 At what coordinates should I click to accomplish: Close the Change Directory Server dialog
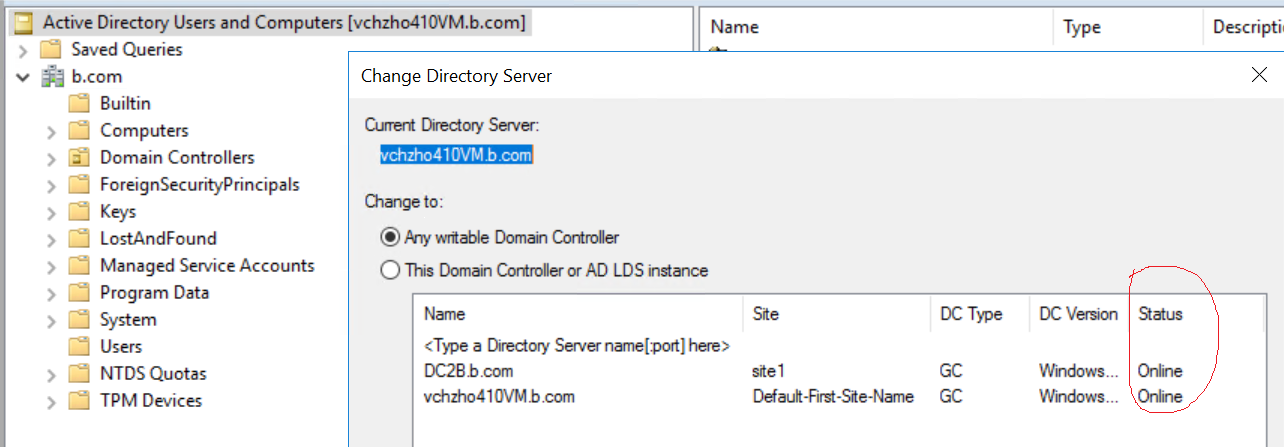pyautogui.click(x=1259, y=75)
